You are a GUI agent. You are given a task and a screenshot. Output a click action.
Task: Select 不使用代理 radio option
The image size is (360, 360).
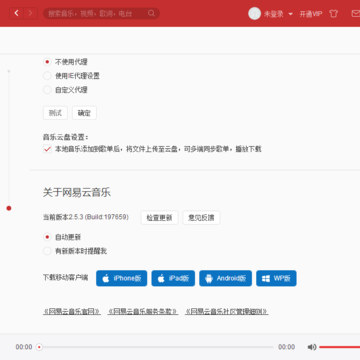(x=47, y=62)
